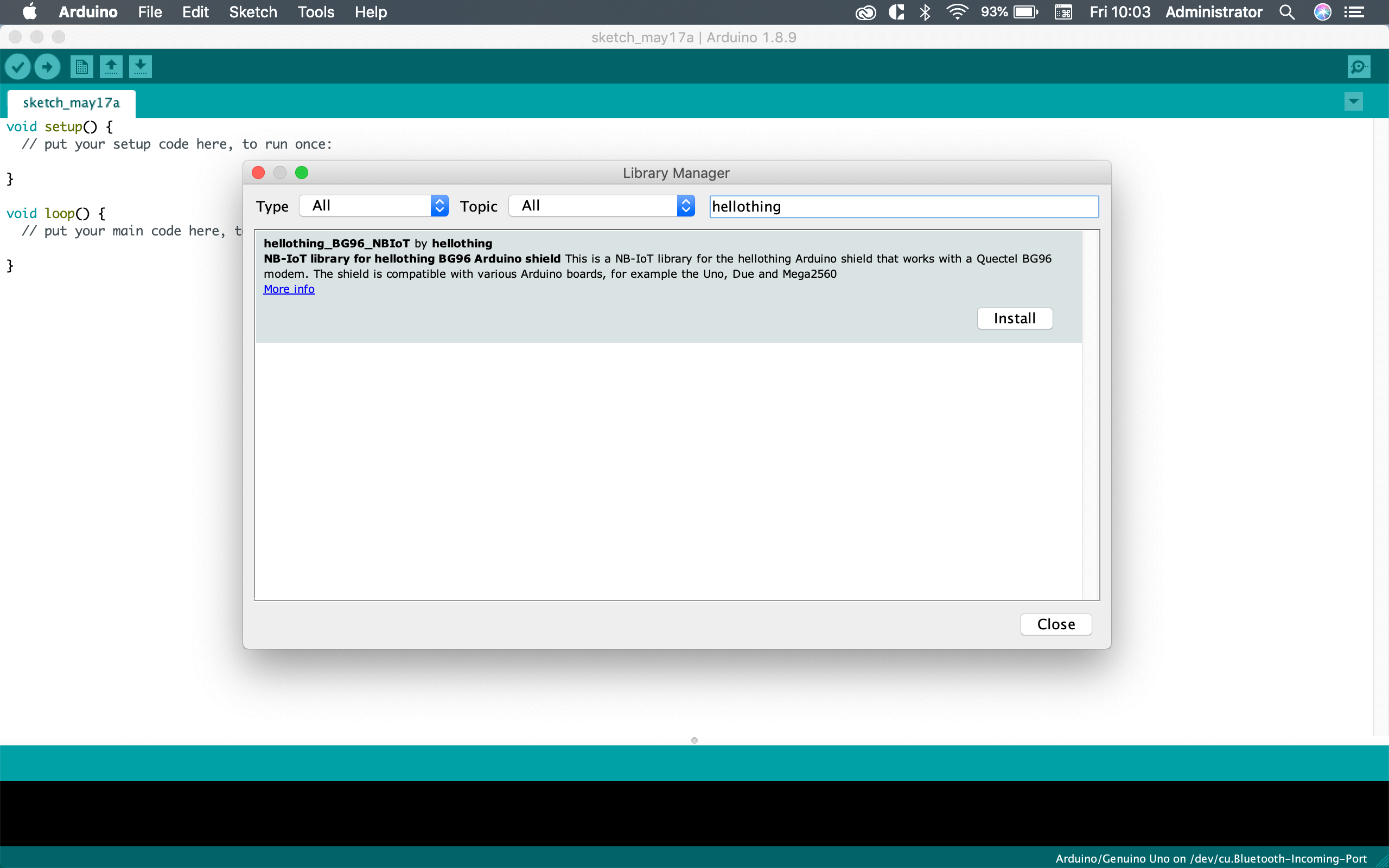
Task: Create a New sketch with the page icon
Action: click(x=81, y=67)
